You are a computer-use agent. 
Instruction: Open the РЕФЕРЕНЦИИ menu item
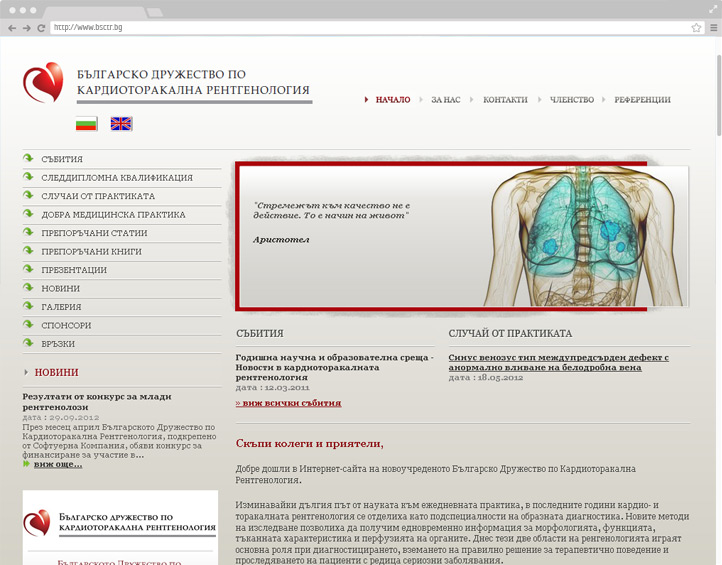coord(642,100)
